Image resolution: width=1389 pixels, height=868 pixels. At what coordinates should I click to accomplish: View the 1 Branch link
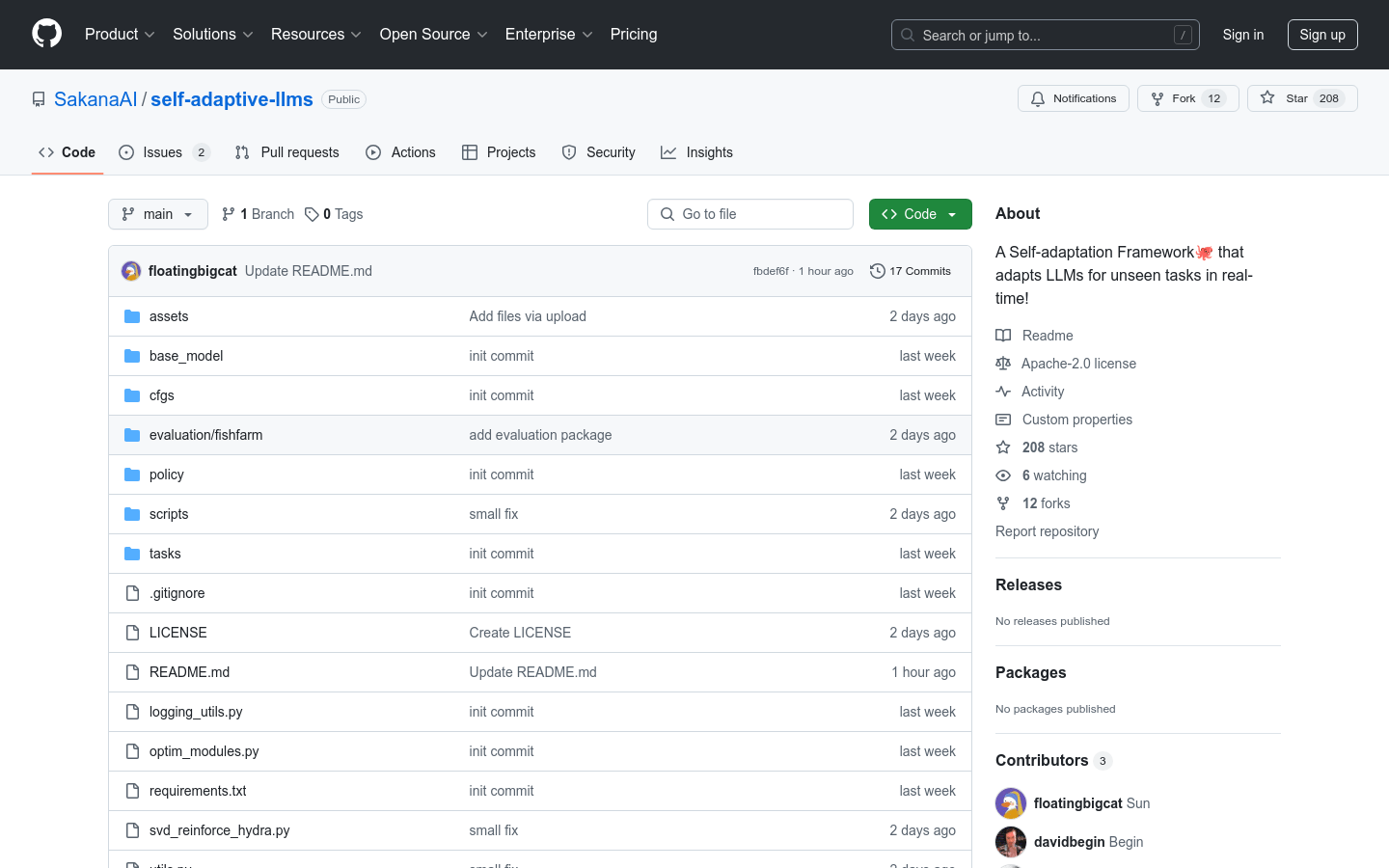pyautogui.click(x=258, y=214)
